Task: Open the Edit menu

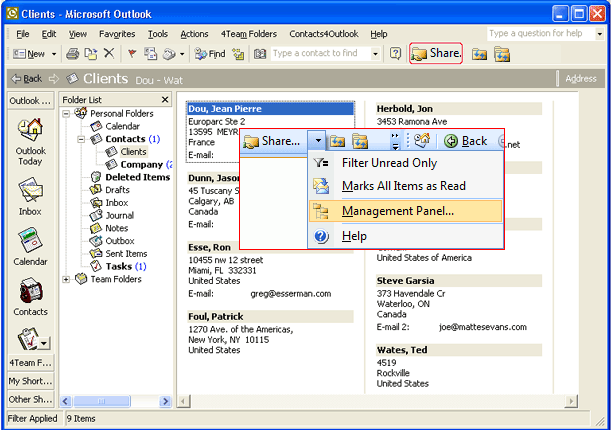Action: click(49, 34)
